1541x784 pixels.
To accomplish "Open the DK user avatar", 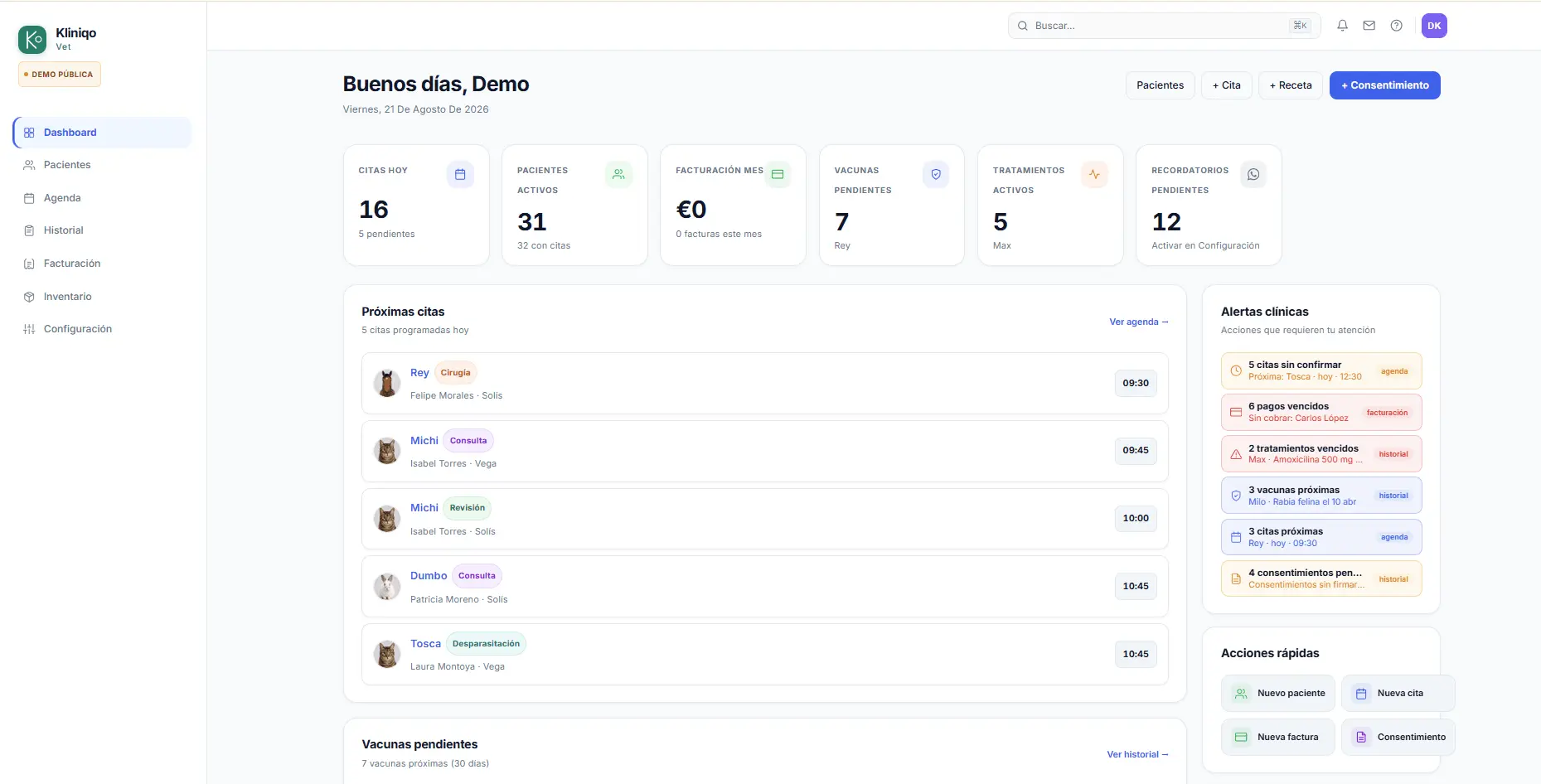I will [1434, 26].
